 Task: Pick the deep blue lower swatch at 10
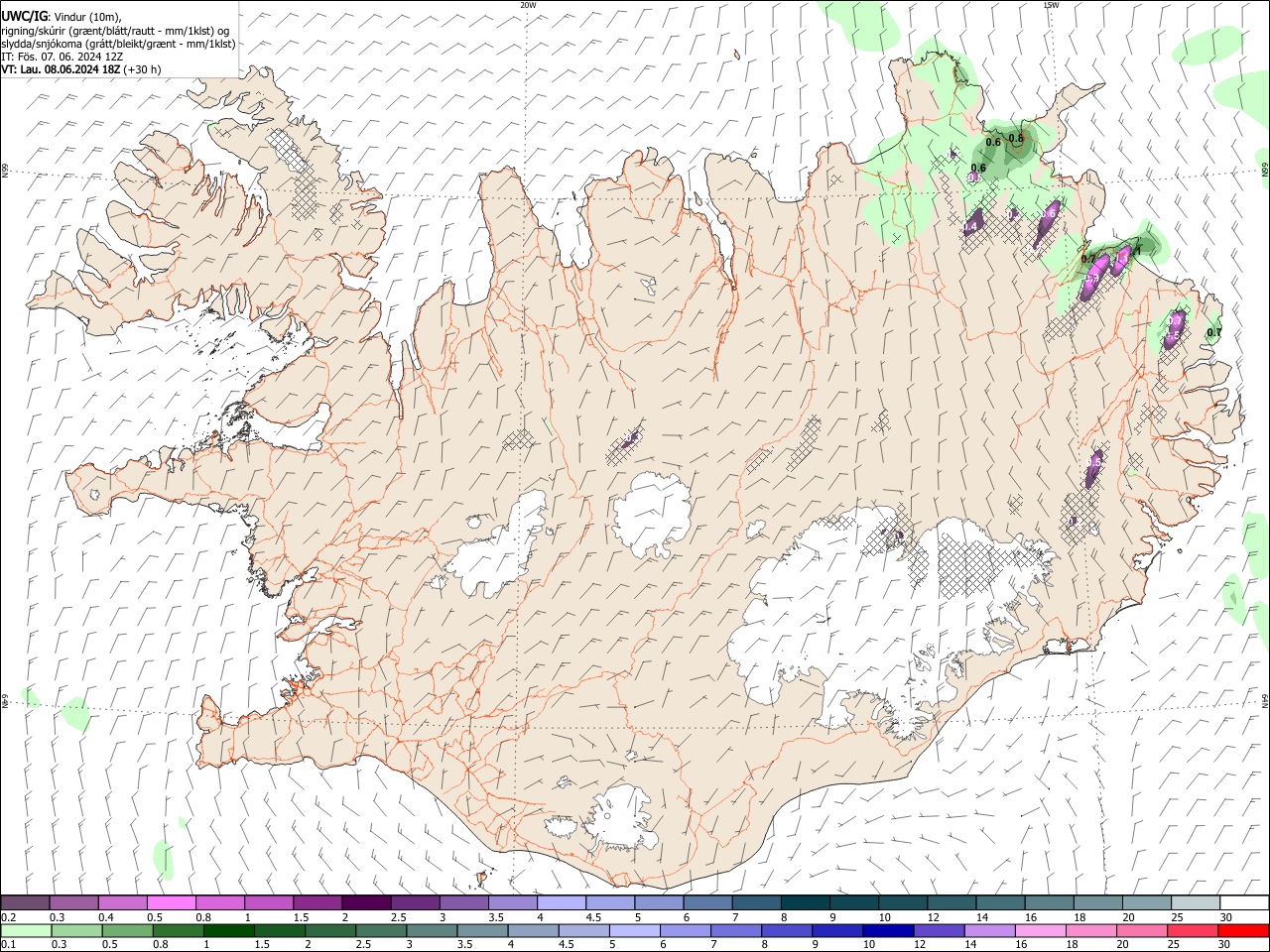point(888,930)
